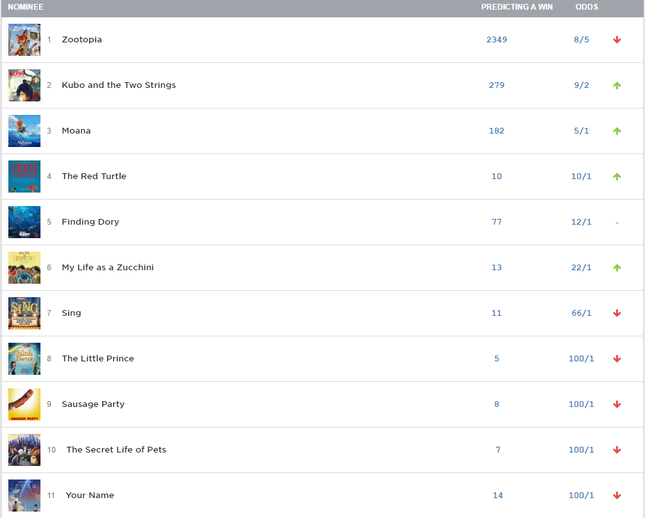
Task: Select the Finding Dory title
Action: [90, 222]
